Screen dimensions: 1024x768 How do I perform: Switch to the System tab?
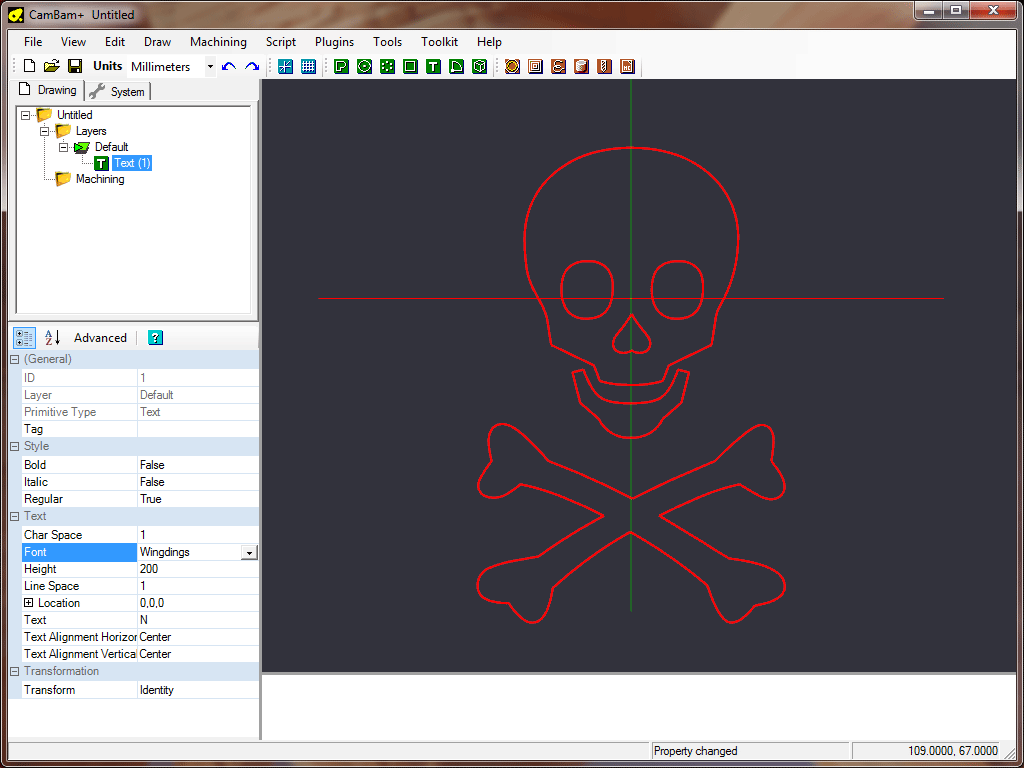click(118, 91)
